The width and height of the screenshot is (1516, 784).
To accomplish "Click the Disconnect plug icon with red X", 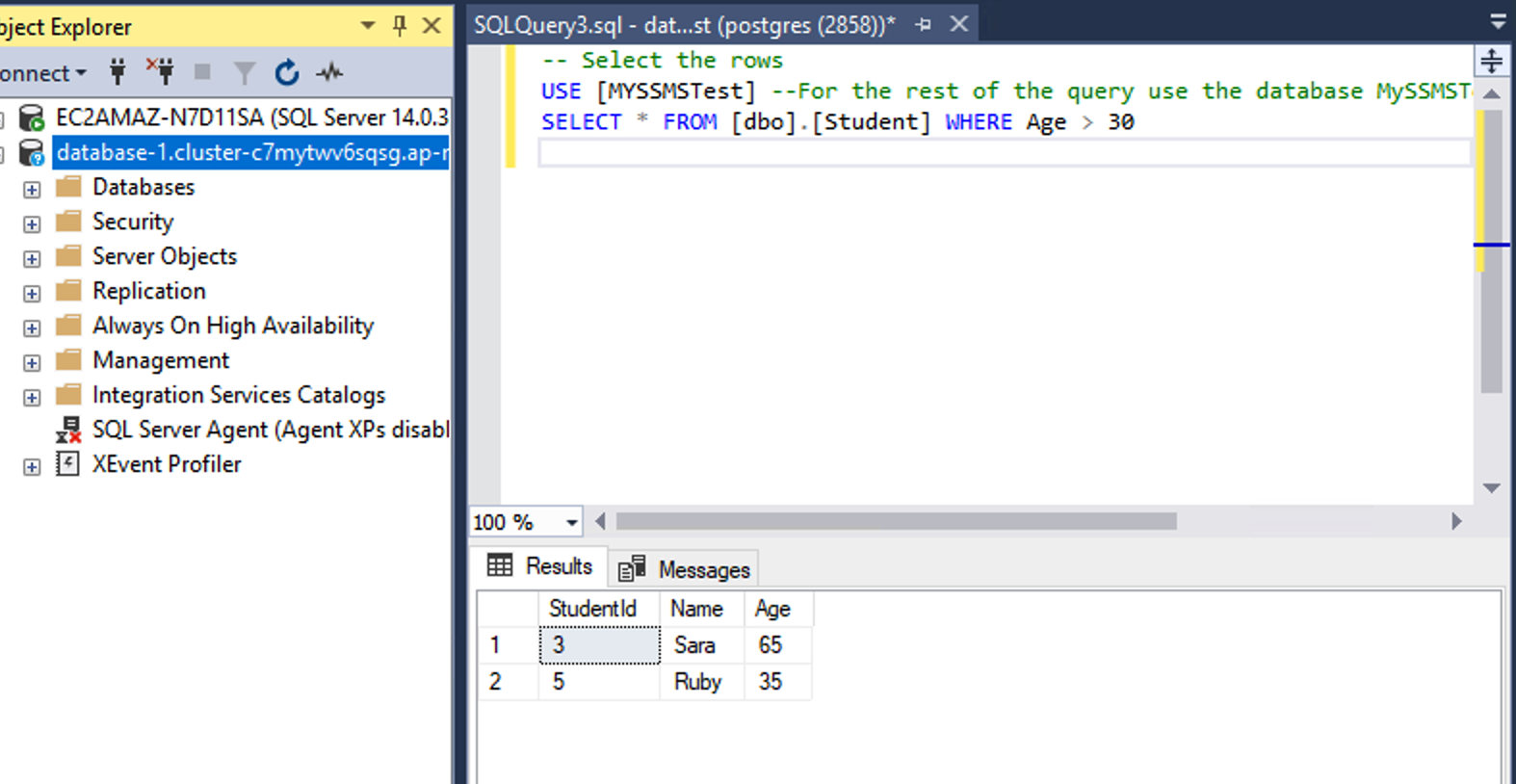I will tap(160, 71).
